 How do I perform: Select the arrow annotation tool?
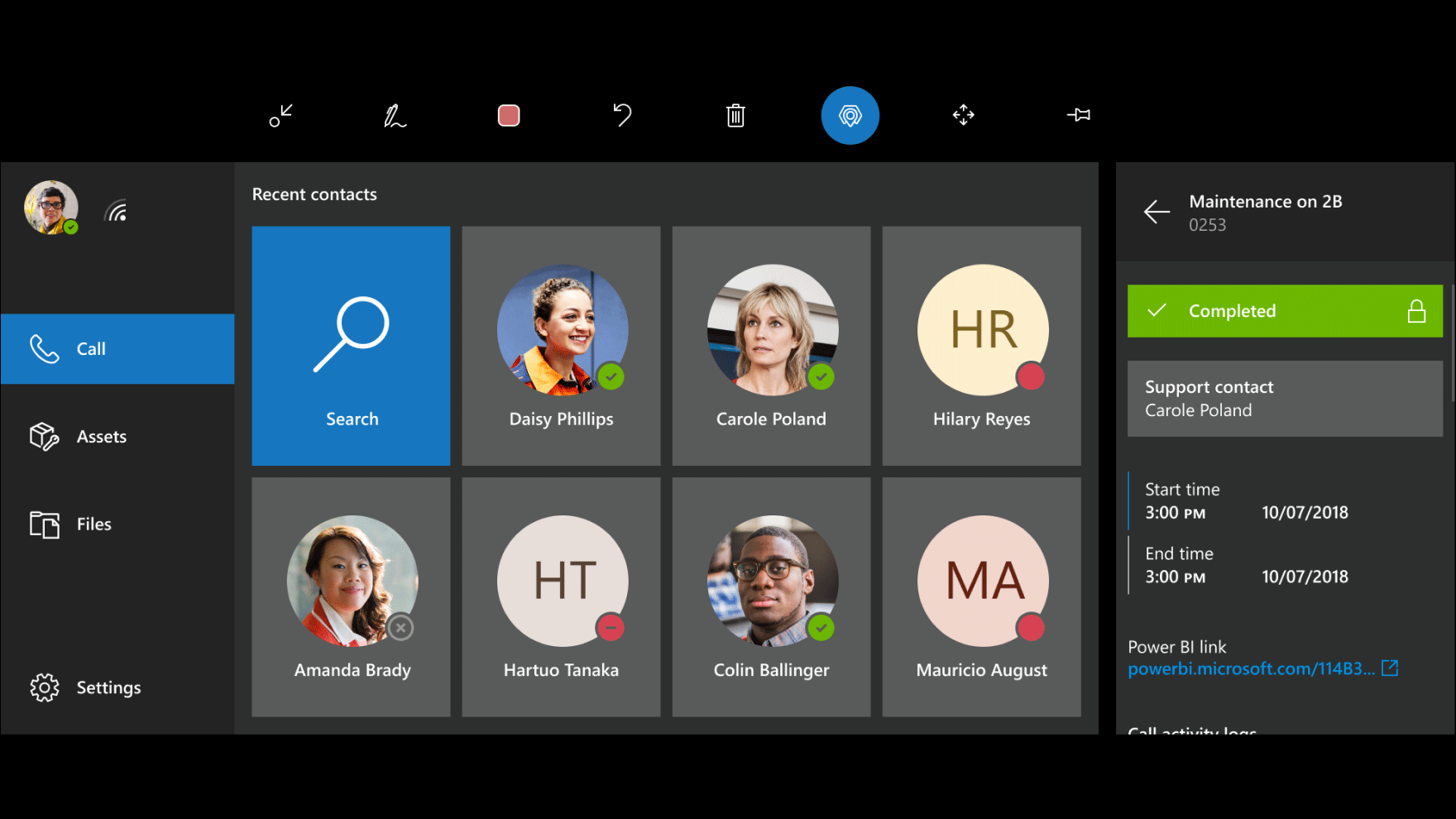[x=281, y=116]
